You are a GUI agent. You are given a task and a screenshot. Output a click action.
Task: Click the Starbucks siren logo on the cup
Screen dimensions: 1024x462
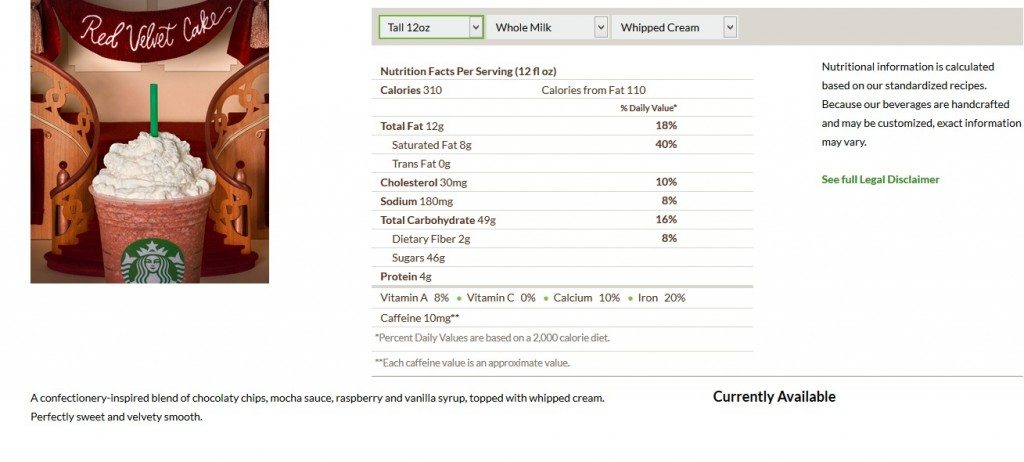click(153, 262)
